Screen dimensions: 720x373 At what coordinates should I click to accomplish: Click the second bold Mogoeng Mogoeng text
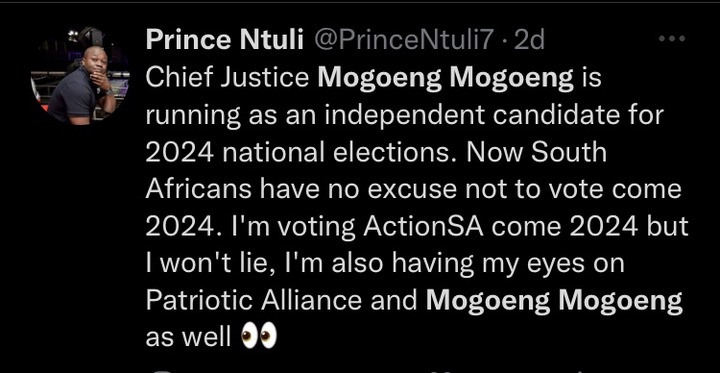(x=554, y=301)
